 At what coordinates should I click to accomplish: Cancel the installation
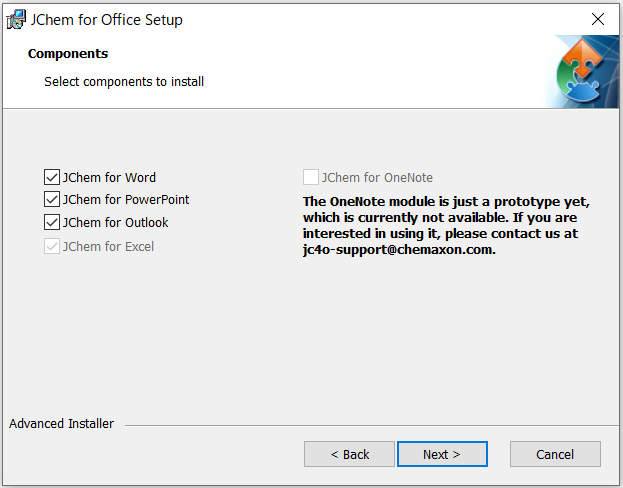coord(555,454)
